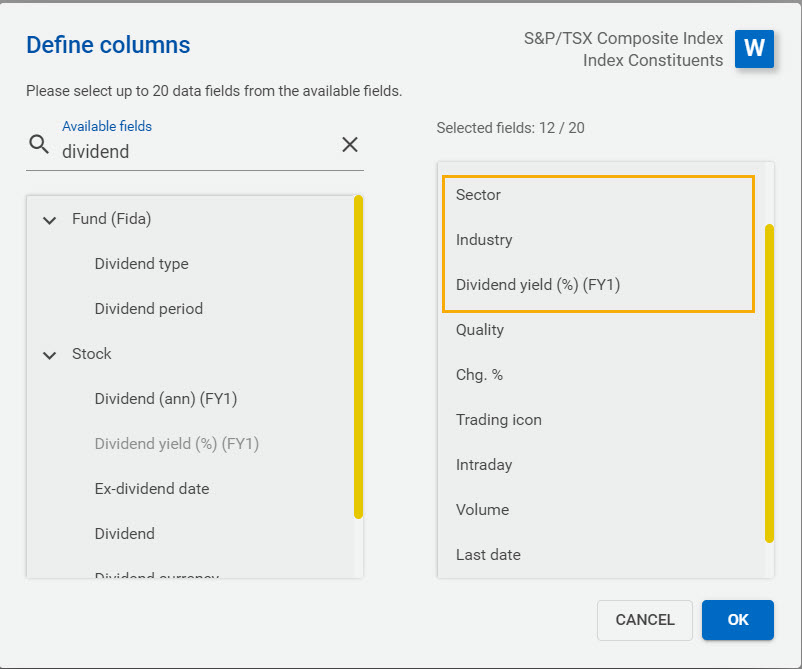Select Ex-dividend date under Stock
The width and height of the screenshot is (802, 669).
[151, 488]
